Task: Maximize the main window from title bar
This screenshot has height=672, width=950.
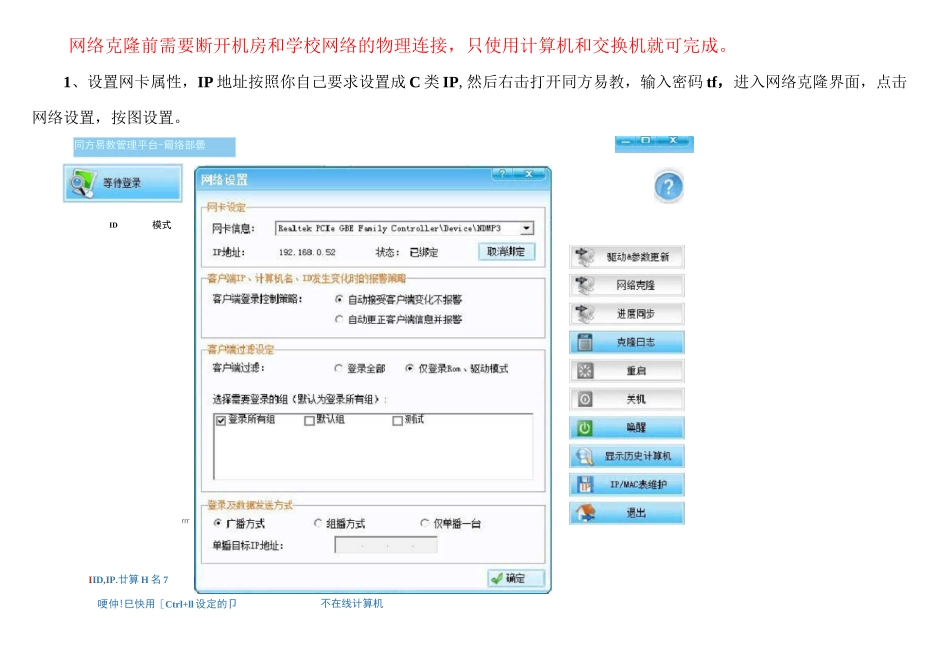Action: [646, 141]
